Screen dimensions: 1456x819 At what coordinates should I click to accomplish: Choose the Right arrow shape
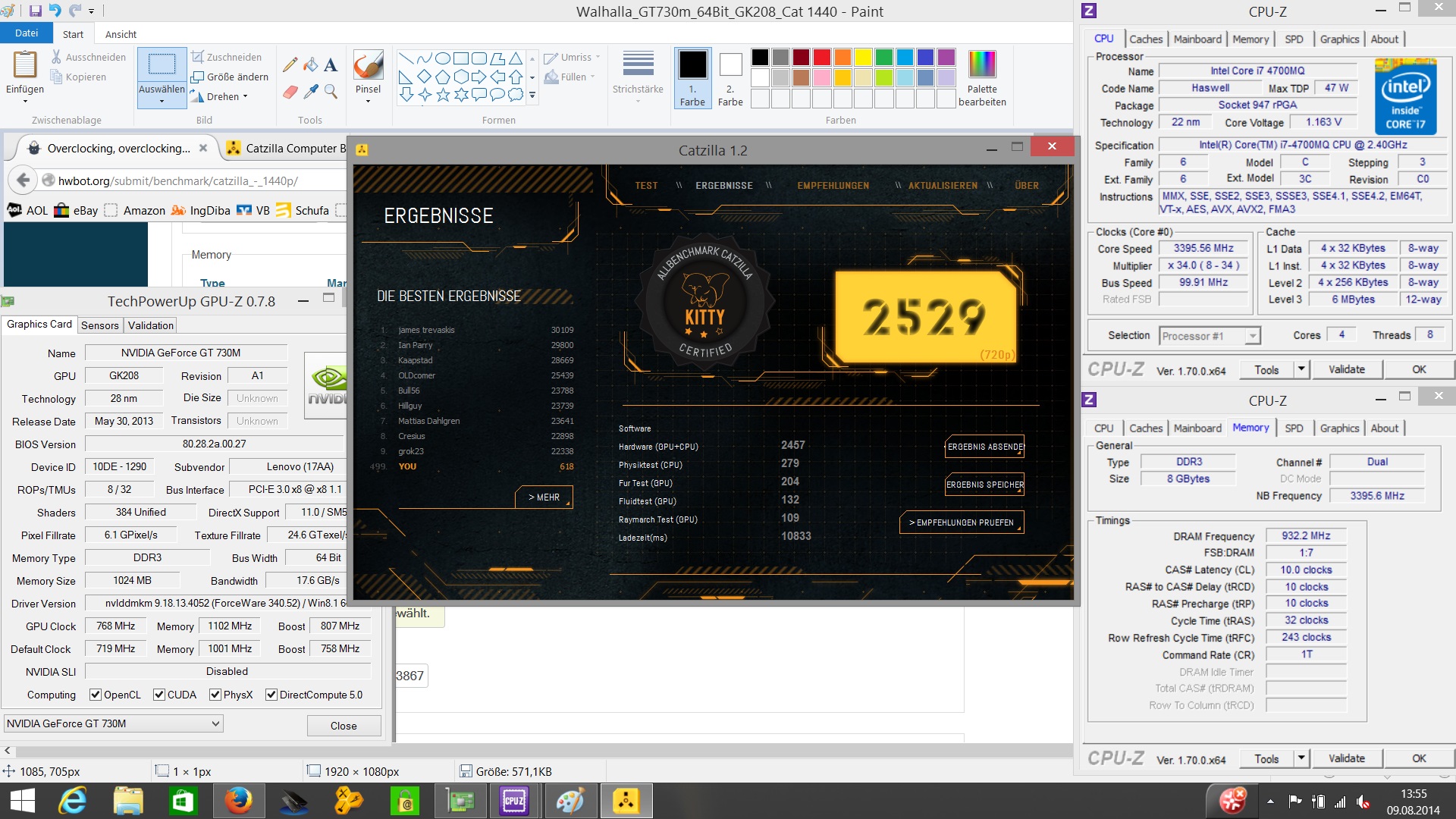tap(479, 77)
